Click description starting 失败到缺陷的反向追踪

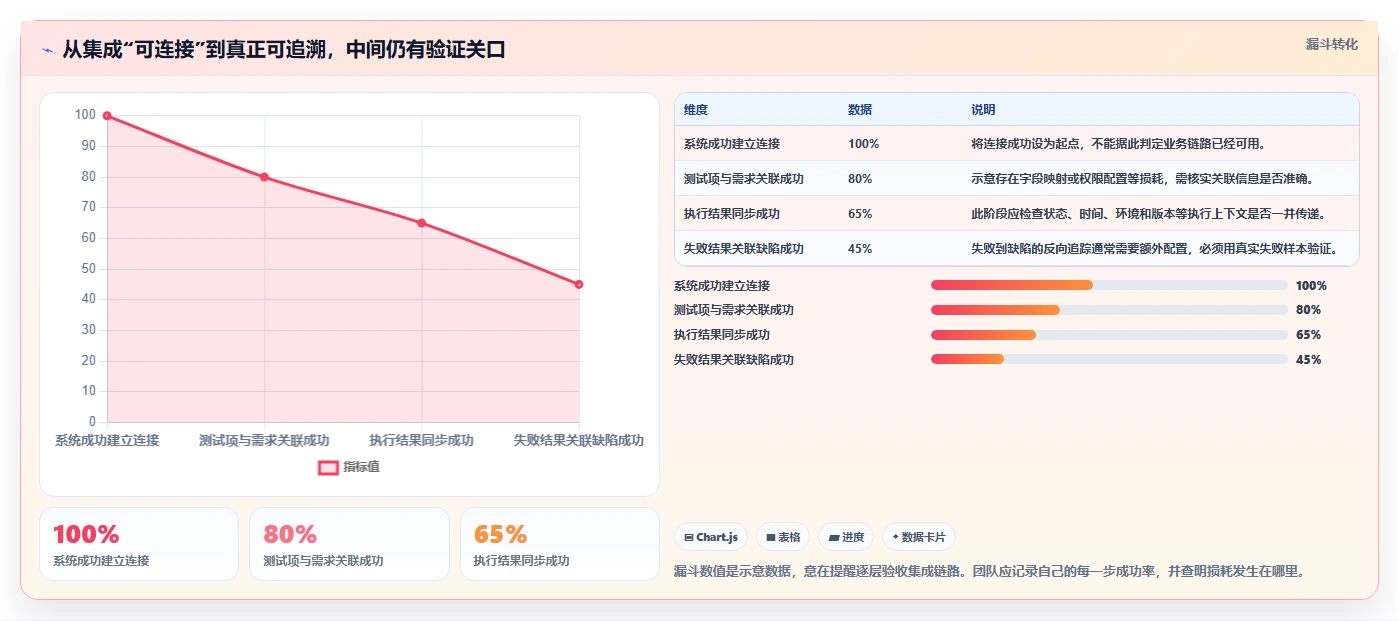click(1154, 249)
